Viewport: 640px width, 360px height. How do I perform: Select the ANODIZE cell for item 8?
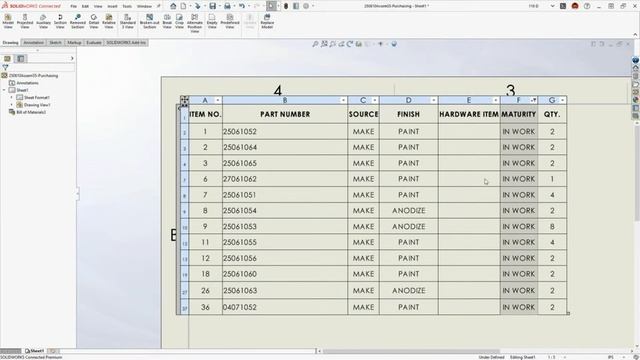pyautogui.click(x=409, y=211)
